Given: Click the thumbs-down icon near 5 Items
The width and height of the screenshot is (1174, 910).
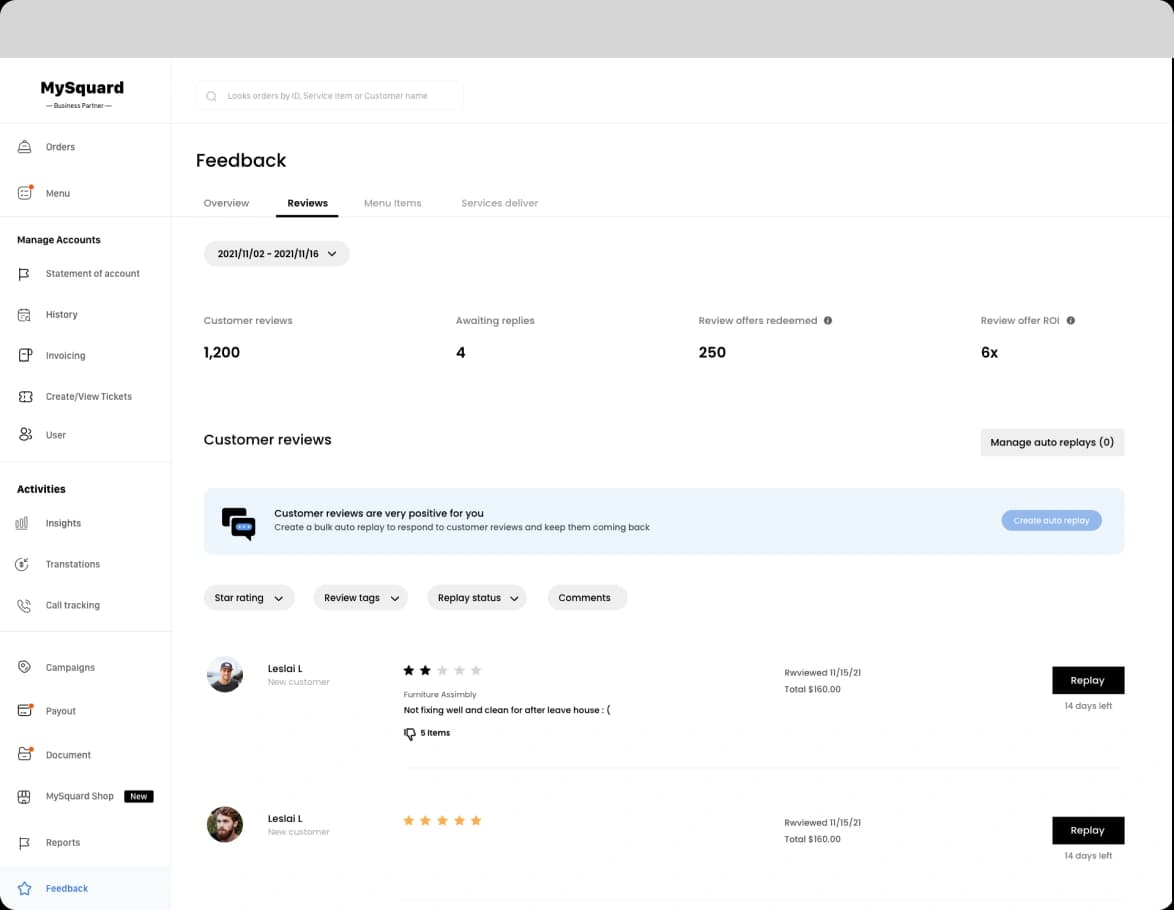Looking at the screenshot, I should [x=410, y=733].
